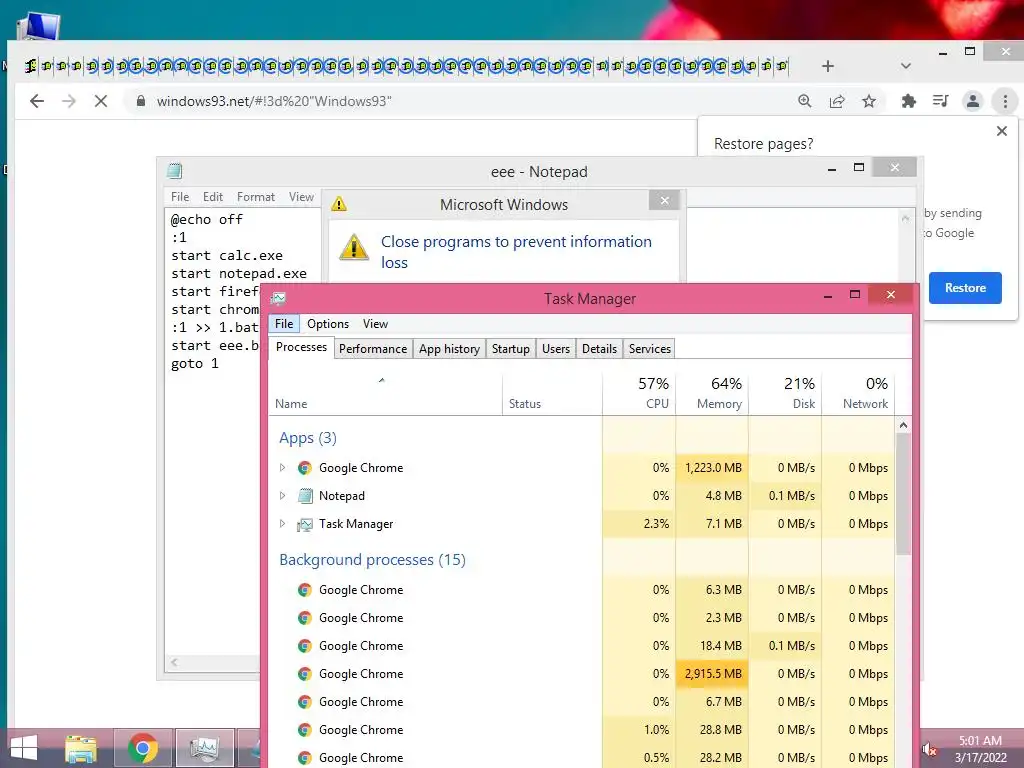
Task: Open the zoom magnifier in address bar
Action: (805, 101)
